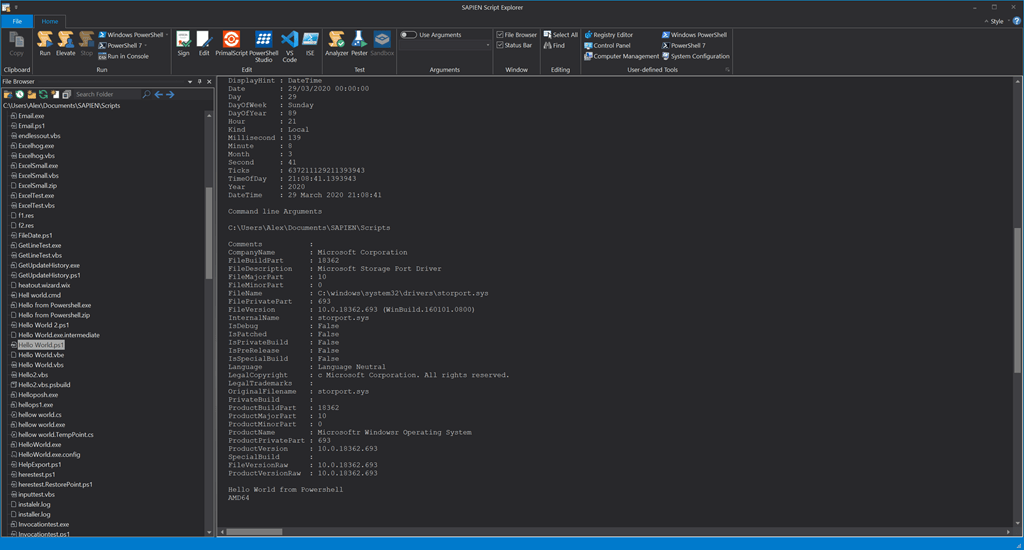The height and width of the screenshot is (550, 1024).
Task: Run the script Analyzer
Action: (x=336, y=44)
